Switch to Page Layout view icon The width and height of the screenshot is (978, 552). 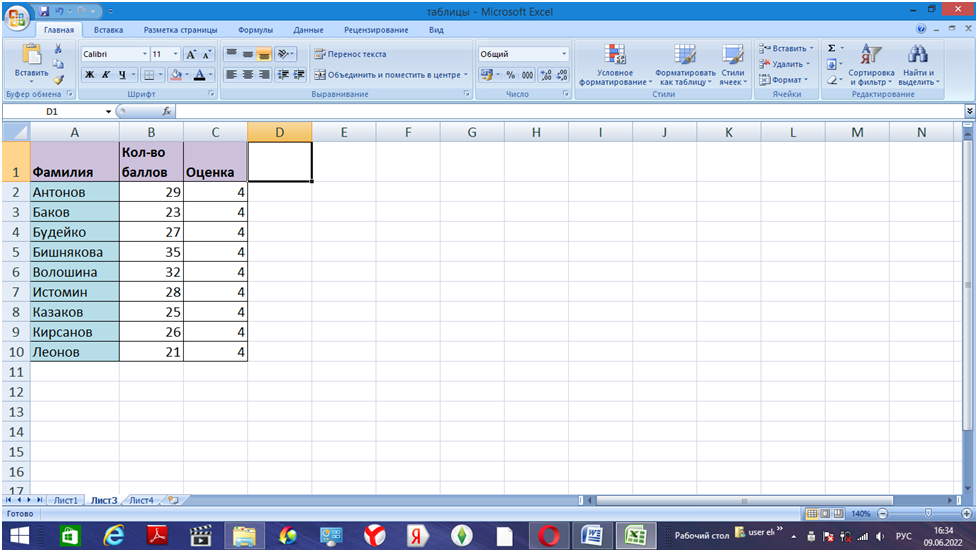point(825,513)
